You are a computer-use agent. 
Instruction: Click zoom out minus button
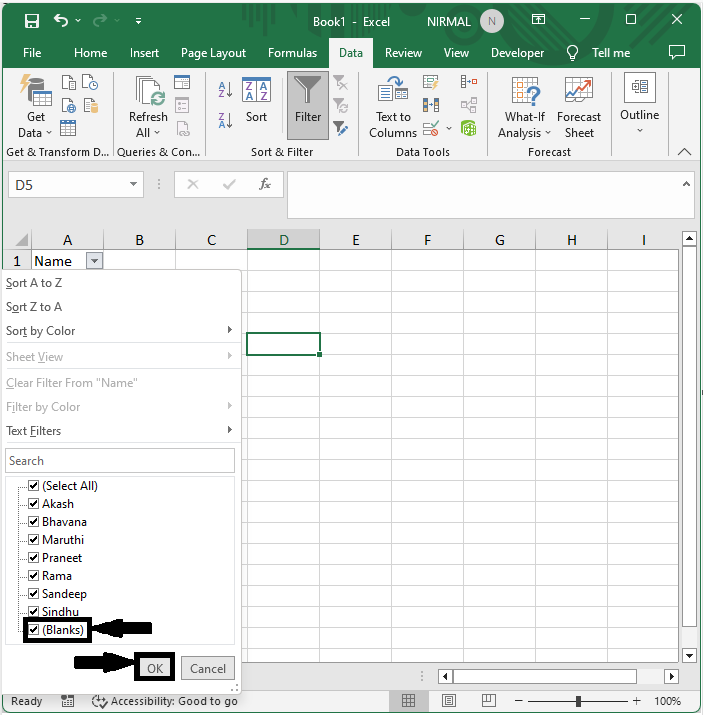[x=518, y=700]
